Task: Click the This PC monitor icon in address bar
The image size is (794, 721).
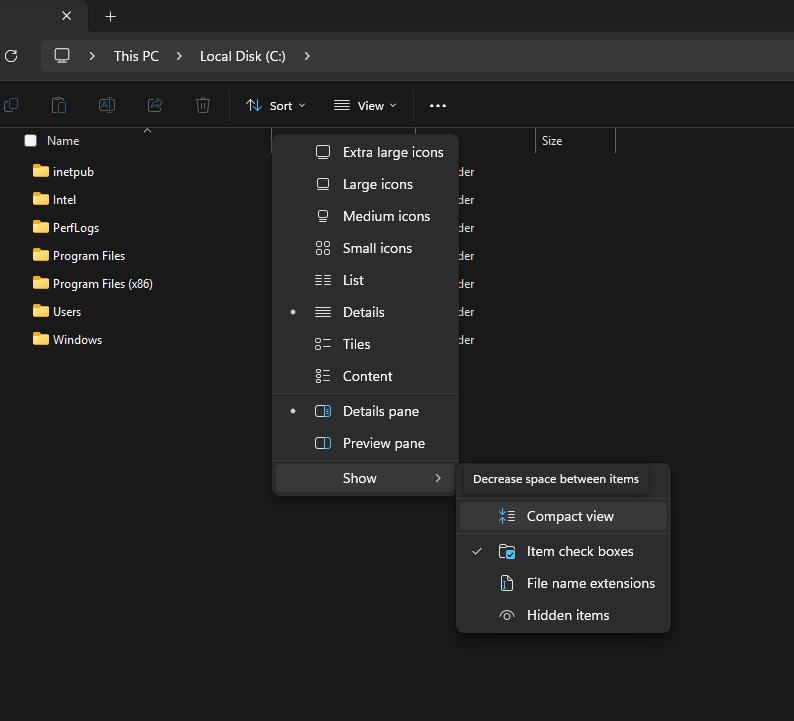Action: [62, 56]
